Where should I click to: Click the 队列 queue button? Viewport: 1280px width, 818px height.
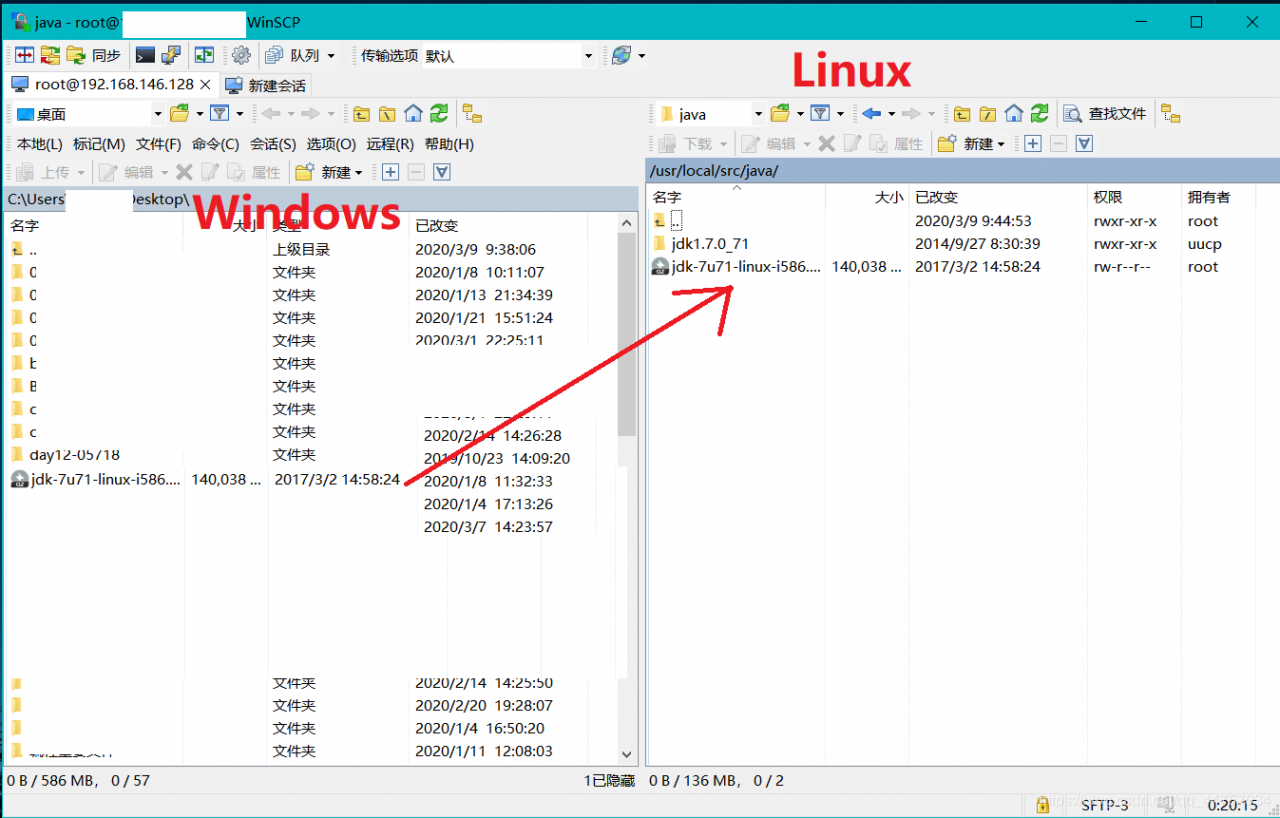[x=294, y=56]
